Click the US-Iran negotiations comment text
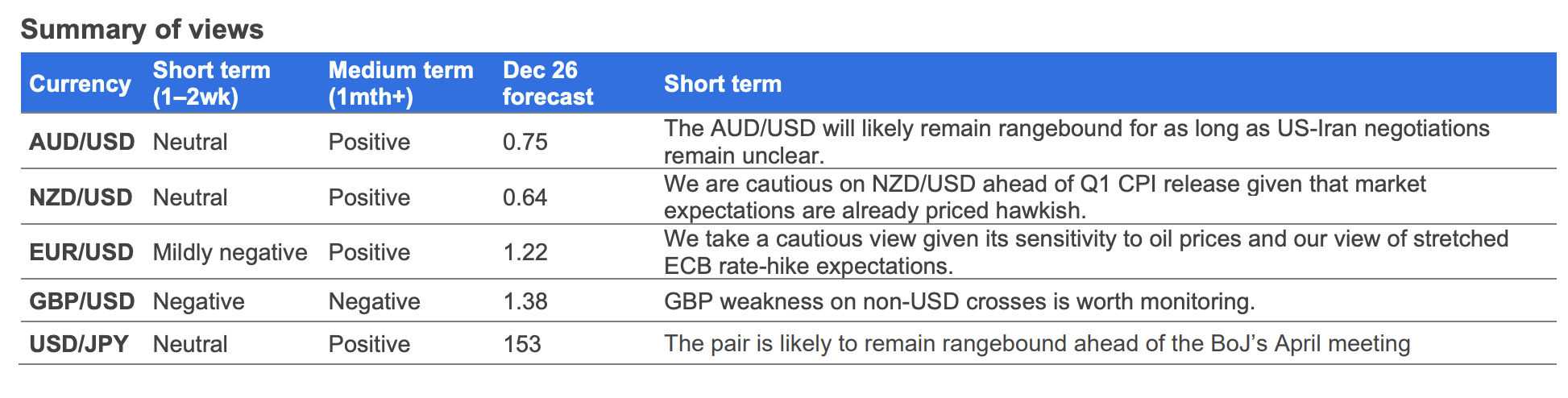The width and height of the screenshot is (1568, 398). click(1076, 142)
